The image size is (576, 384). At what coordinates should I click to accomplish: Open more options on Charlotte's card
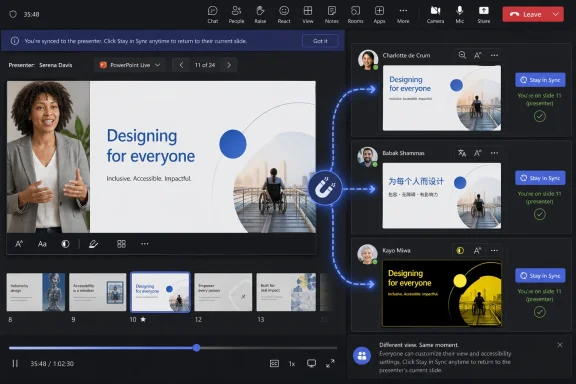click(x=494, y=55)
